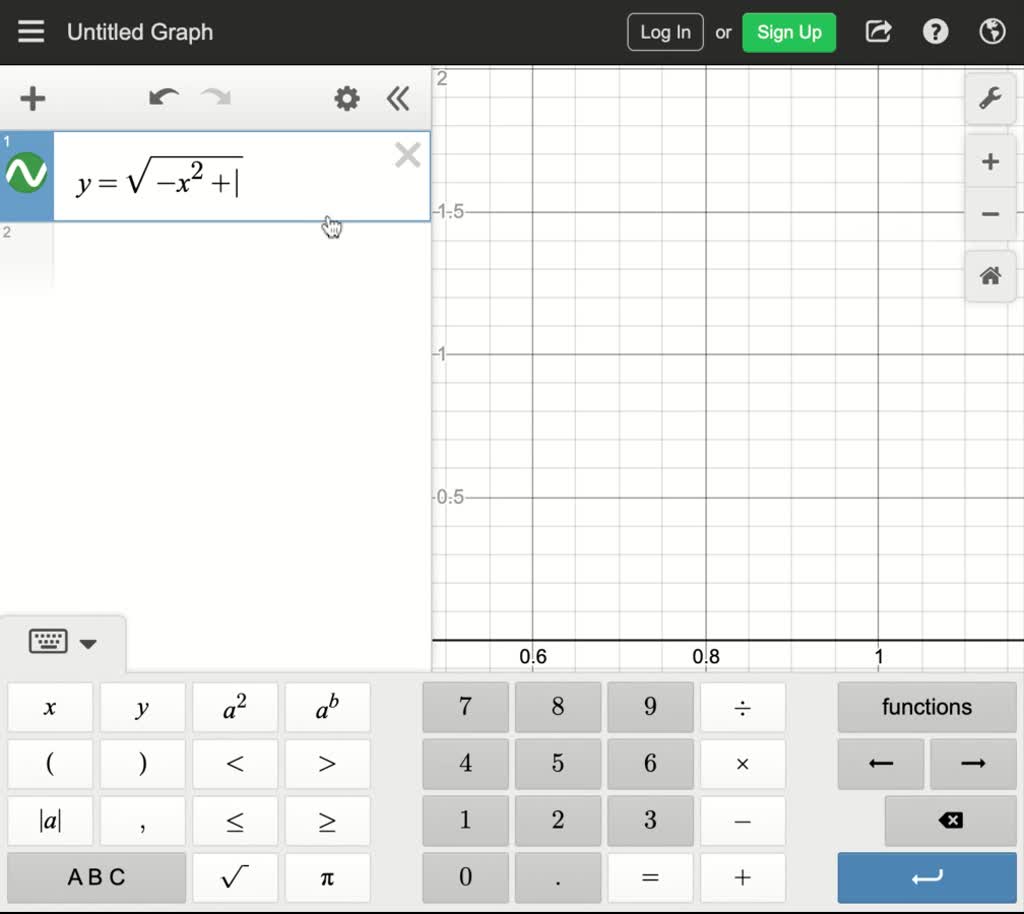
Task: Open the settings gear icon
Action: click(346, 99)
